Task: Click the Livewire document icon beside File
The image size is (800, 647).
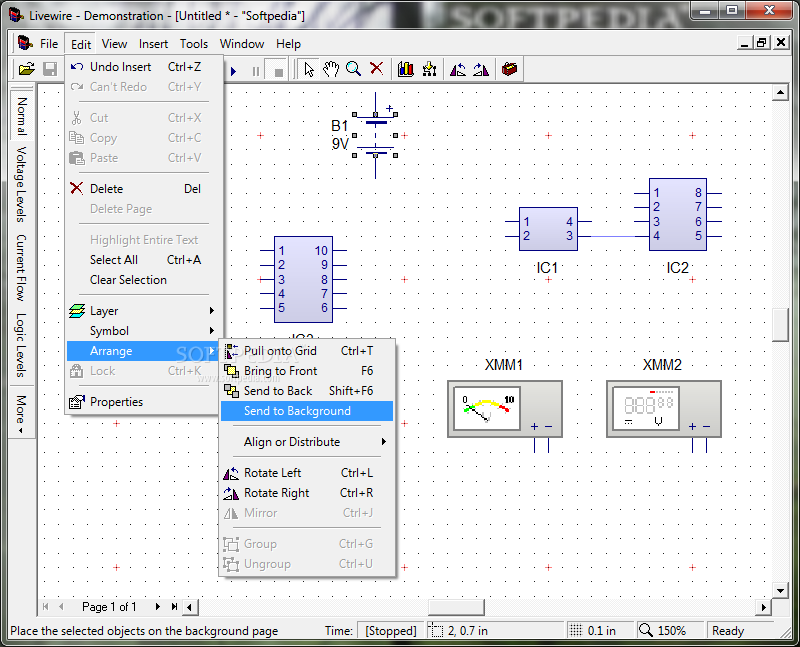Action: tap(24, 43)
